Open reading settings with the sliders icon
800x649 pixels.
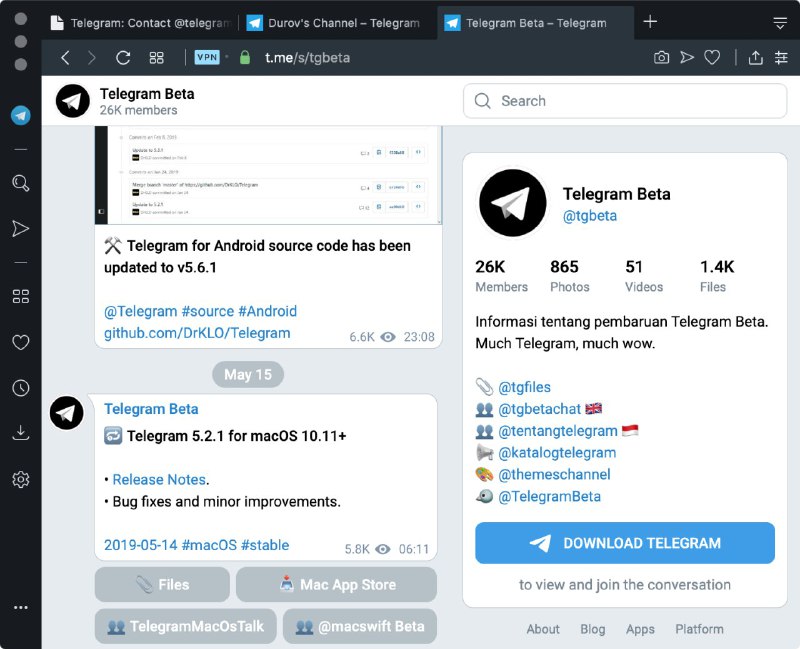coord(782,57)
